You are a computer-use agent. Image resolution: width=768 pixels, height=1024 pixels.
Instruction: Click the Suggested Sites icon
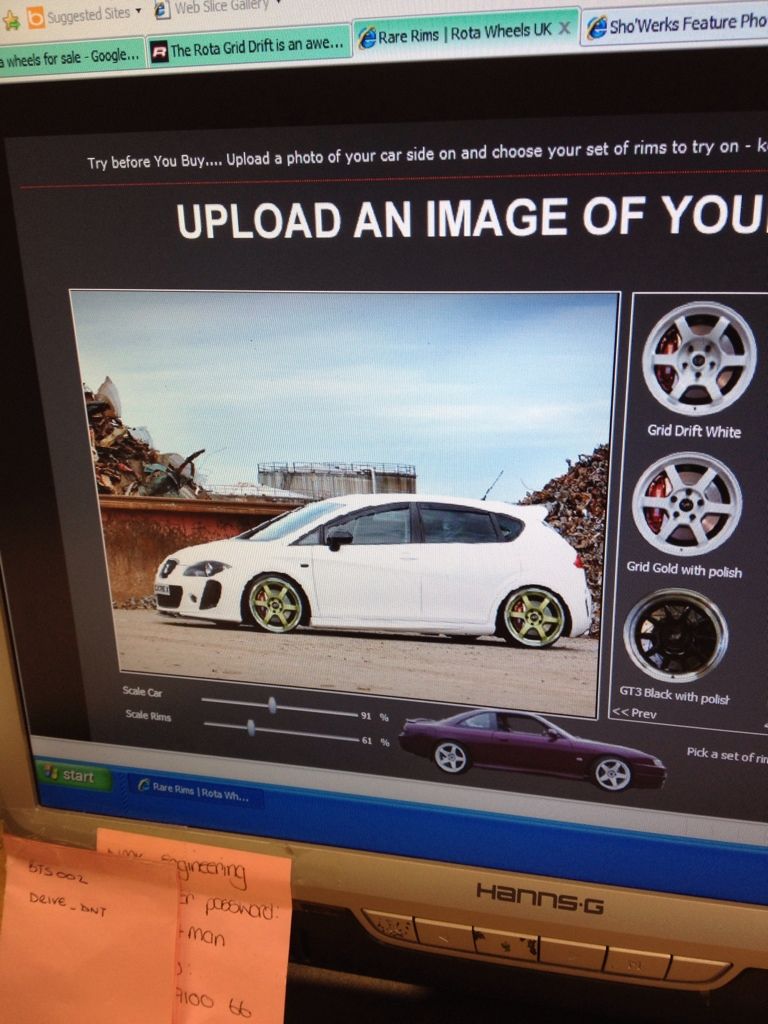point(36,17)
